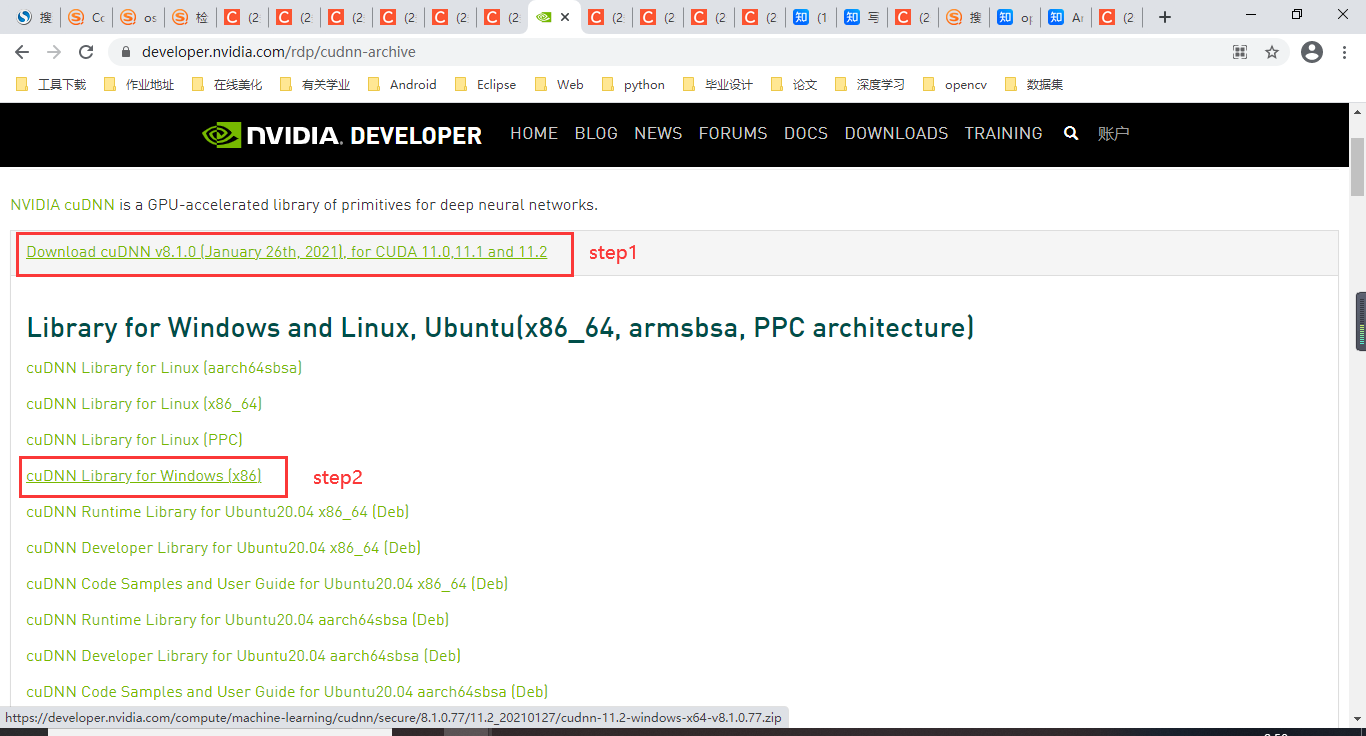Download cuDNN Runtime Library Ubuntu20.04 aarch64sbsa
This screenshot has height=736, width=1366.
pyautogui.click(x=237, y=620)
